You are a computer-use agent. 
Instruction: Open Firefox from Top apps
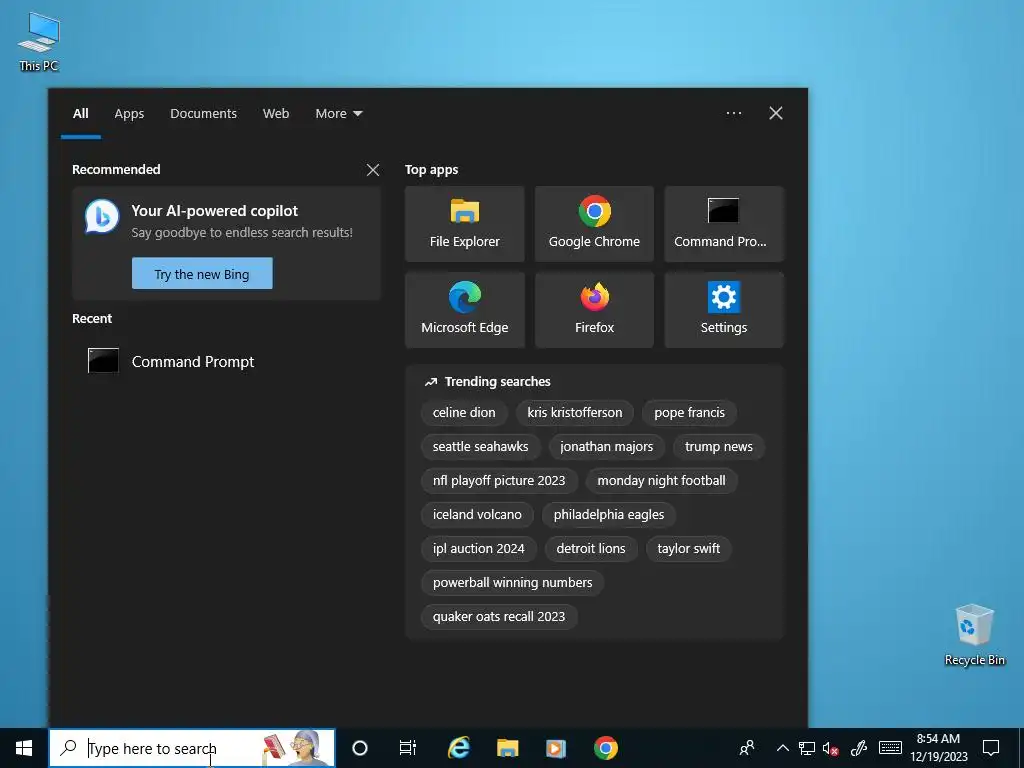coord(594,310)
